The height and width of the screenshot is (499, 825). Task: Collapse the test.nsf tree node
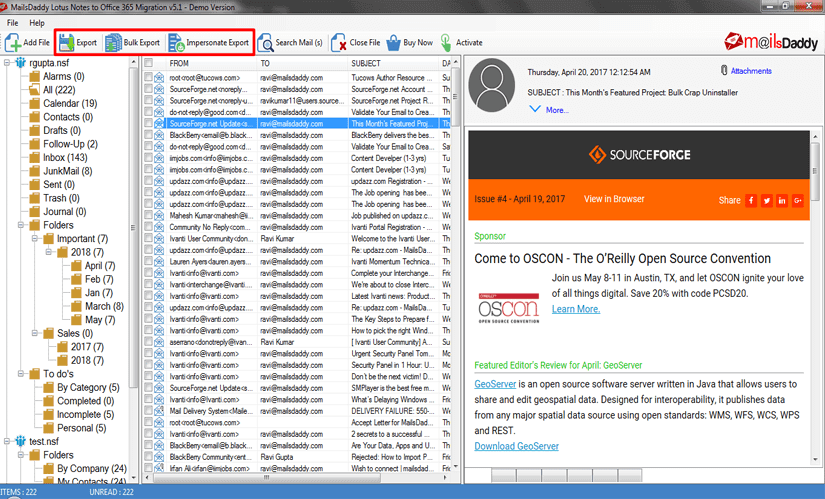(x=7, y=441)
